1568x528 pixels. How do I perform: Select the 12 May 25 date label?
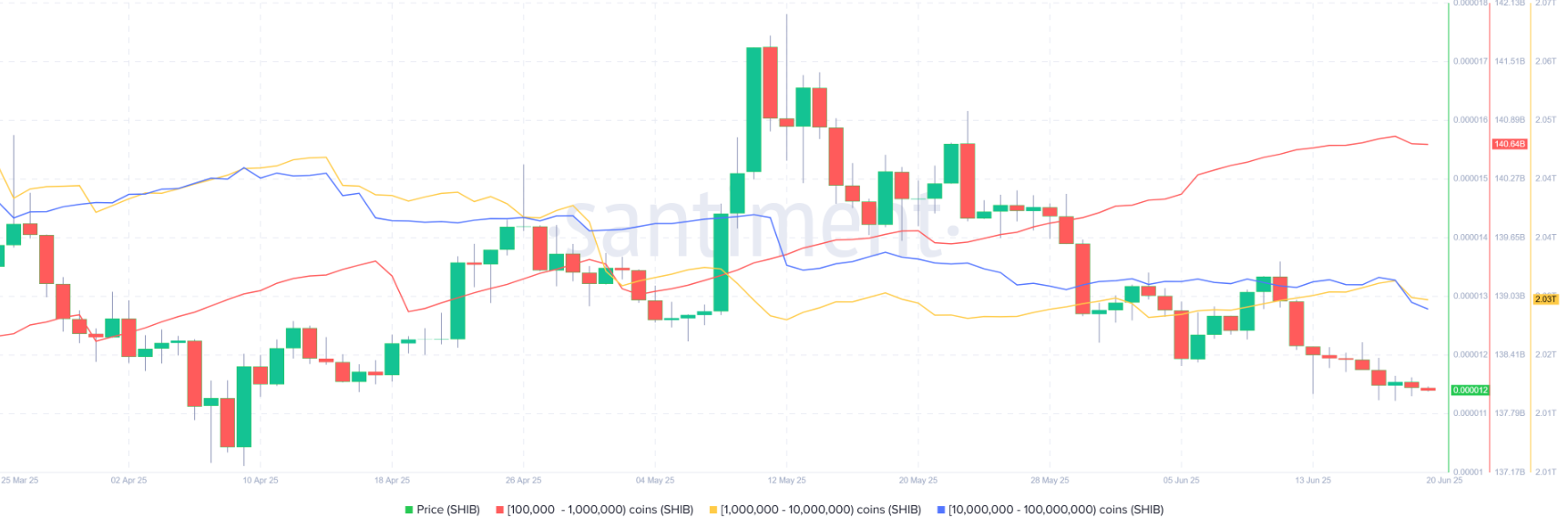[786, 480]
